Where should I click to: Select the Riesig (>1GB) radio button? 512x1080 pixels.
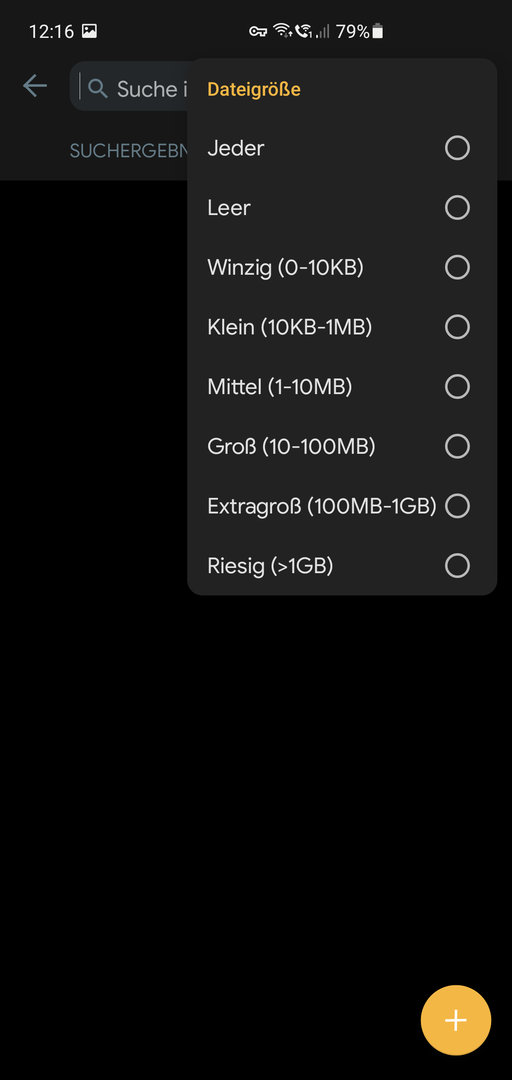[457, 565]
